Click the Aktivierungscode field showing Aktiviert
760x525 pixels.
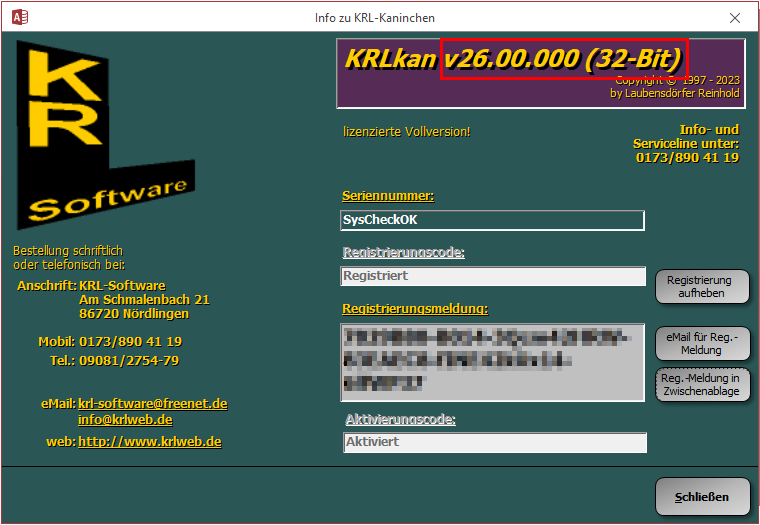pos(495,442)
